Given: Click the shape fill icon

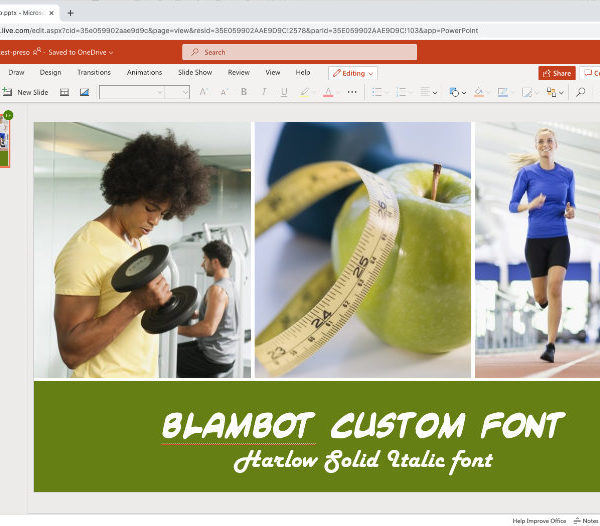Looking at the screenshot, I should (x=479, y=92).
